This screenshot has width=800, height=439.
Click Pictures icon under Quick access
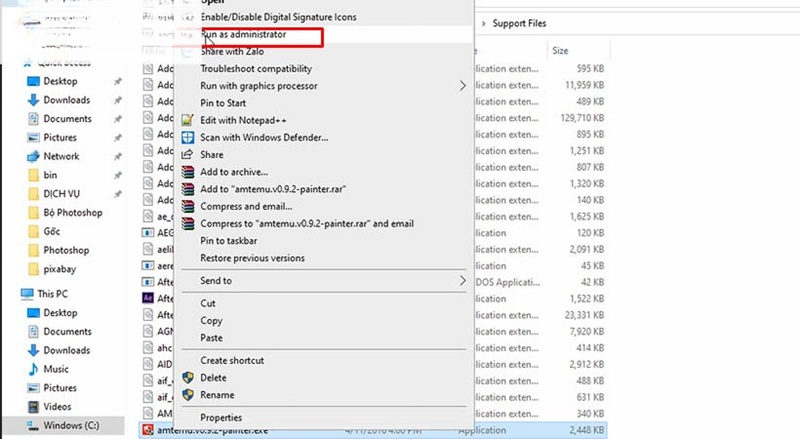pyautogui.click(x=33, y=138)
